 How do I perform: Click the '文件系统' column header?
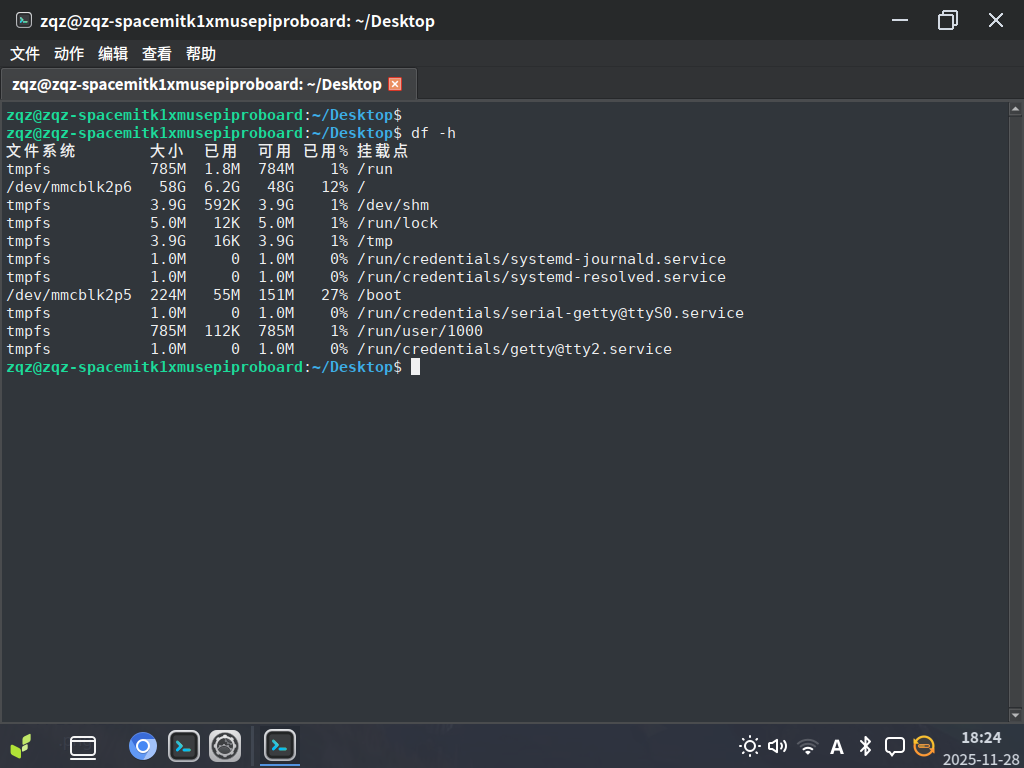coord(40,152)
